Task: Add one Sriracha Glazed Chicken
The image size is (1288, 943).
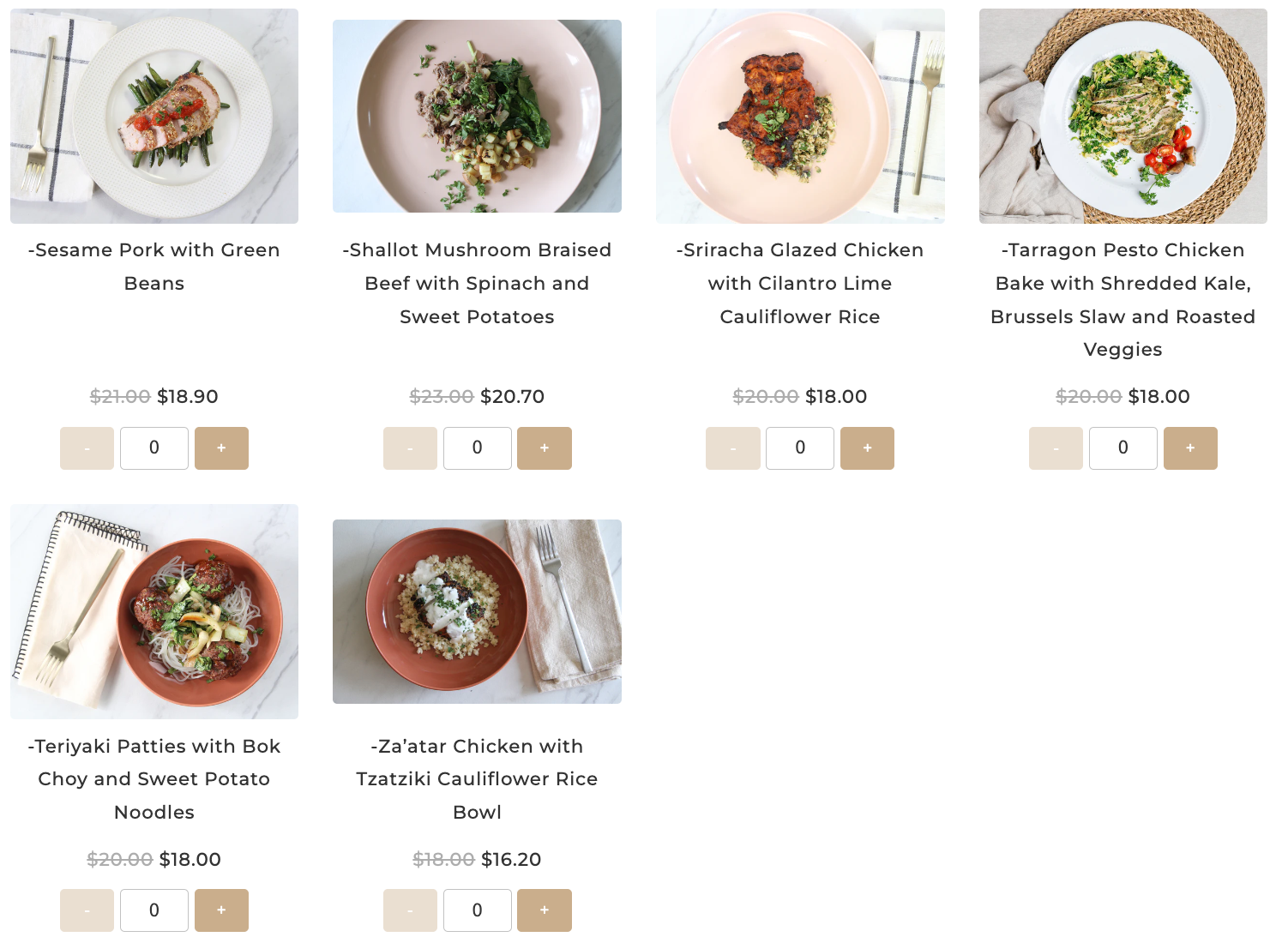Action: point(867,448)
